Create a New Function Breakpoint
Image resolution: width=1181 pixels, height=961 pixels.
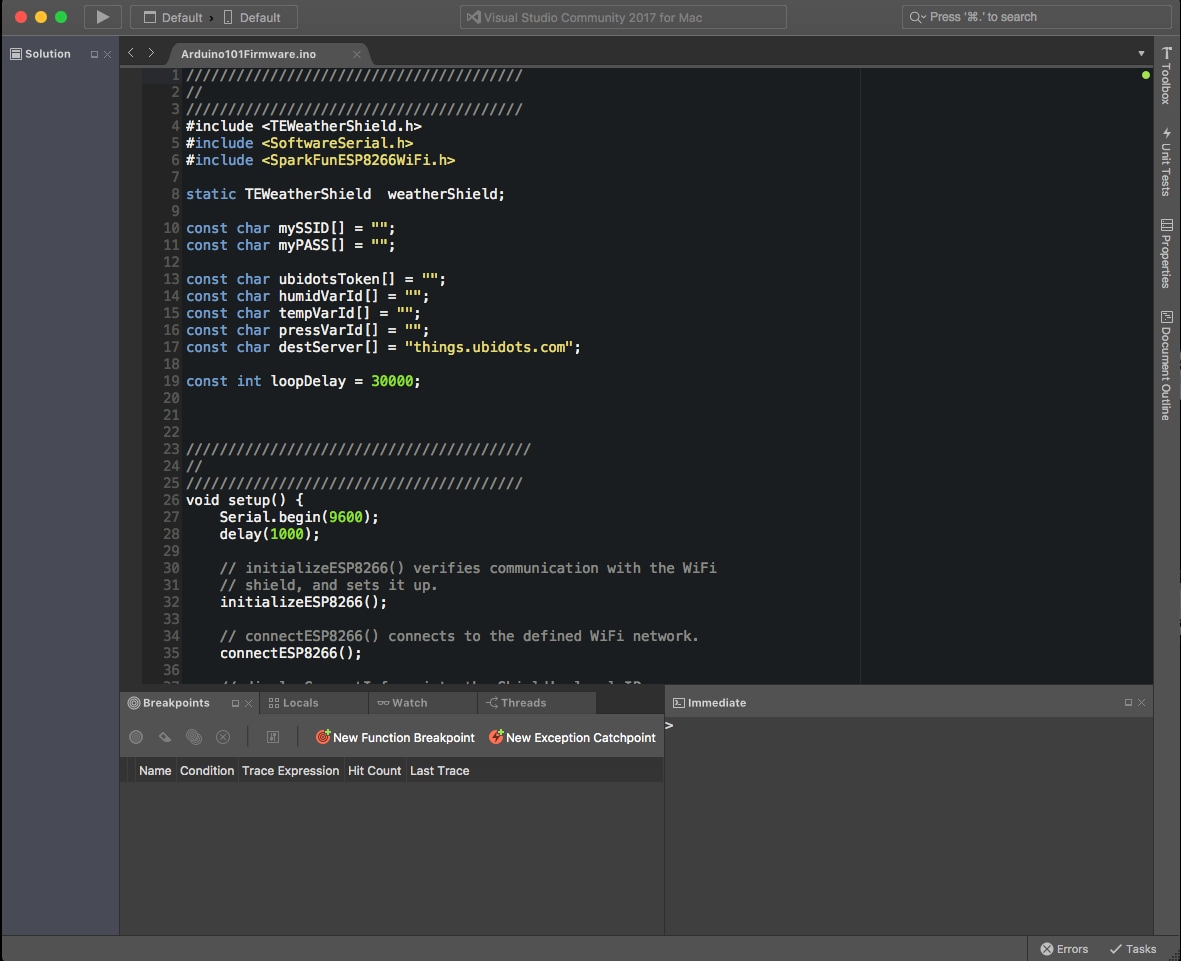coord(395,737)
